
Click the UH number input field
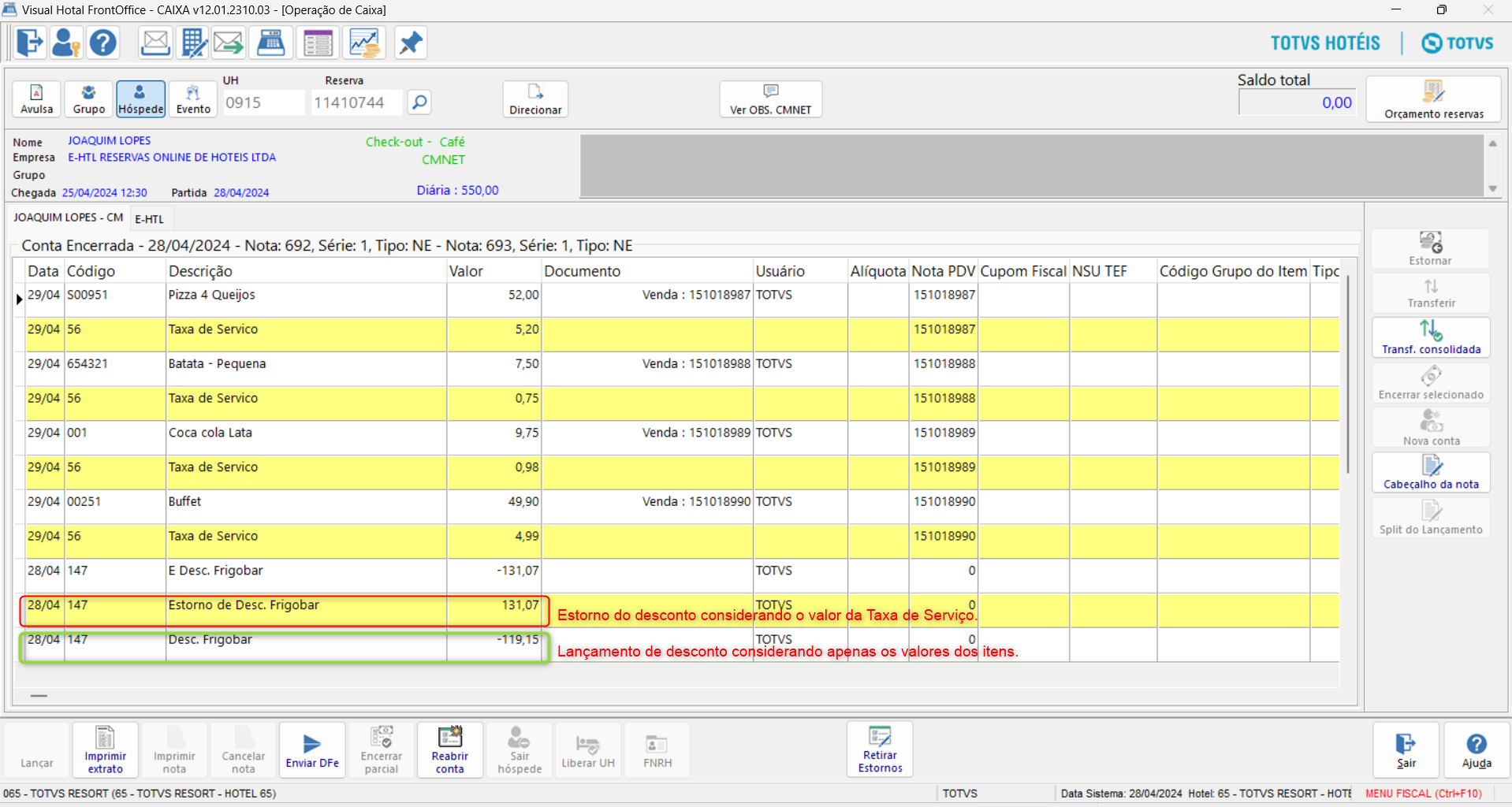click(x=263, y=102)
